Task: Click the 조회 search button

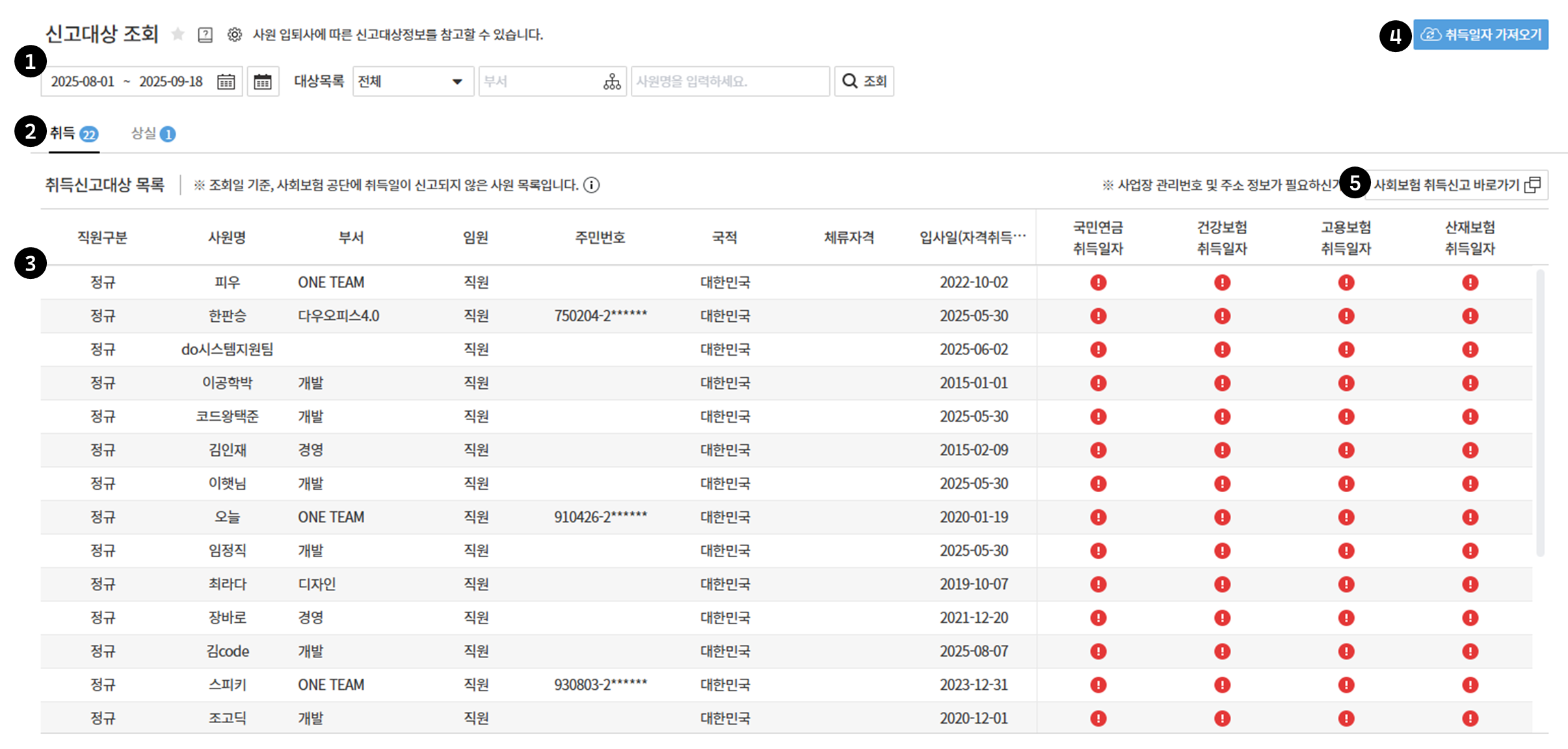Action: (864, 82)
